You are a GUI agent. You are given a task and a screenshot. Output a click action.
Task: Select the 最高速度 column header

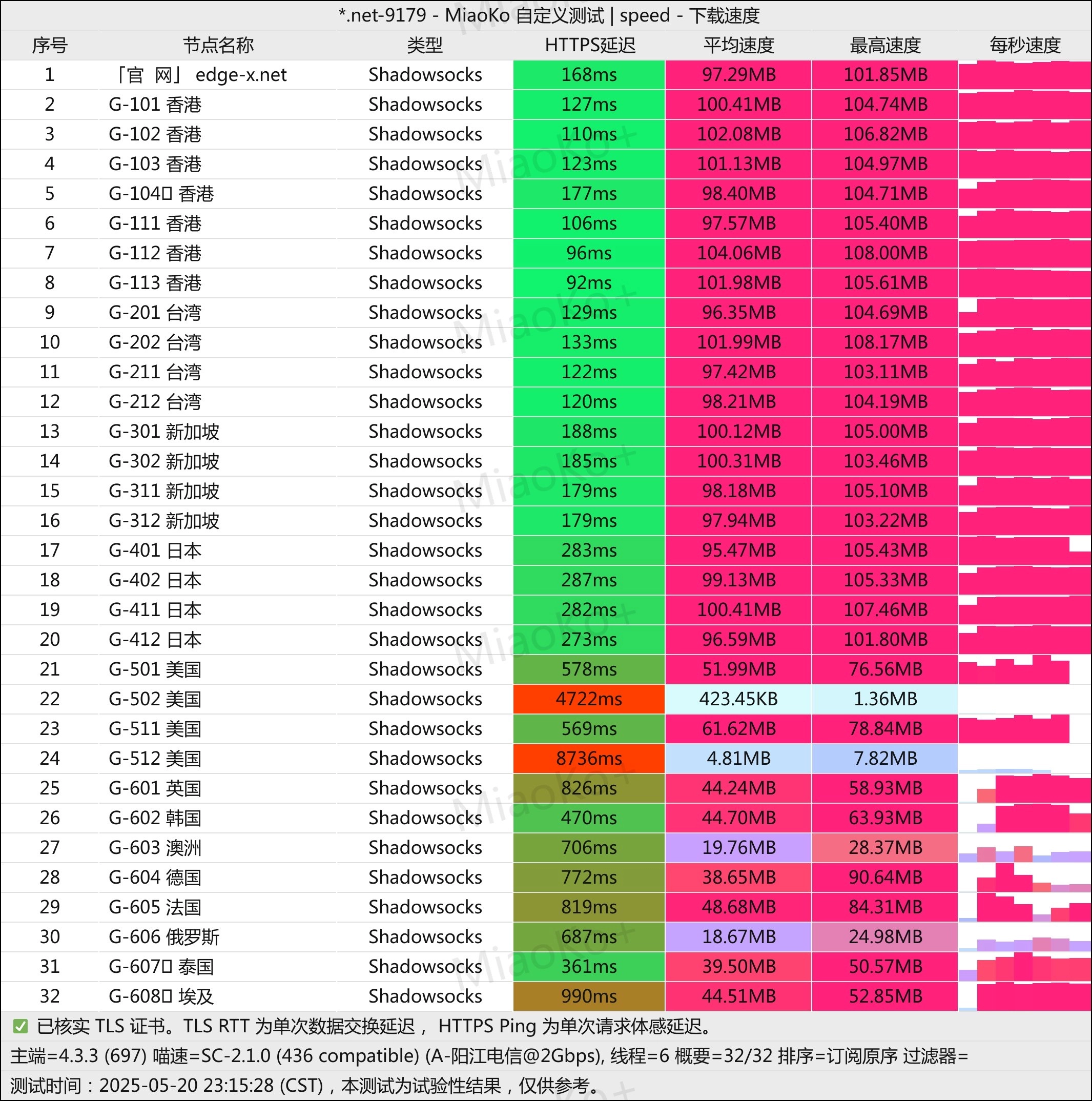[885, 45]
